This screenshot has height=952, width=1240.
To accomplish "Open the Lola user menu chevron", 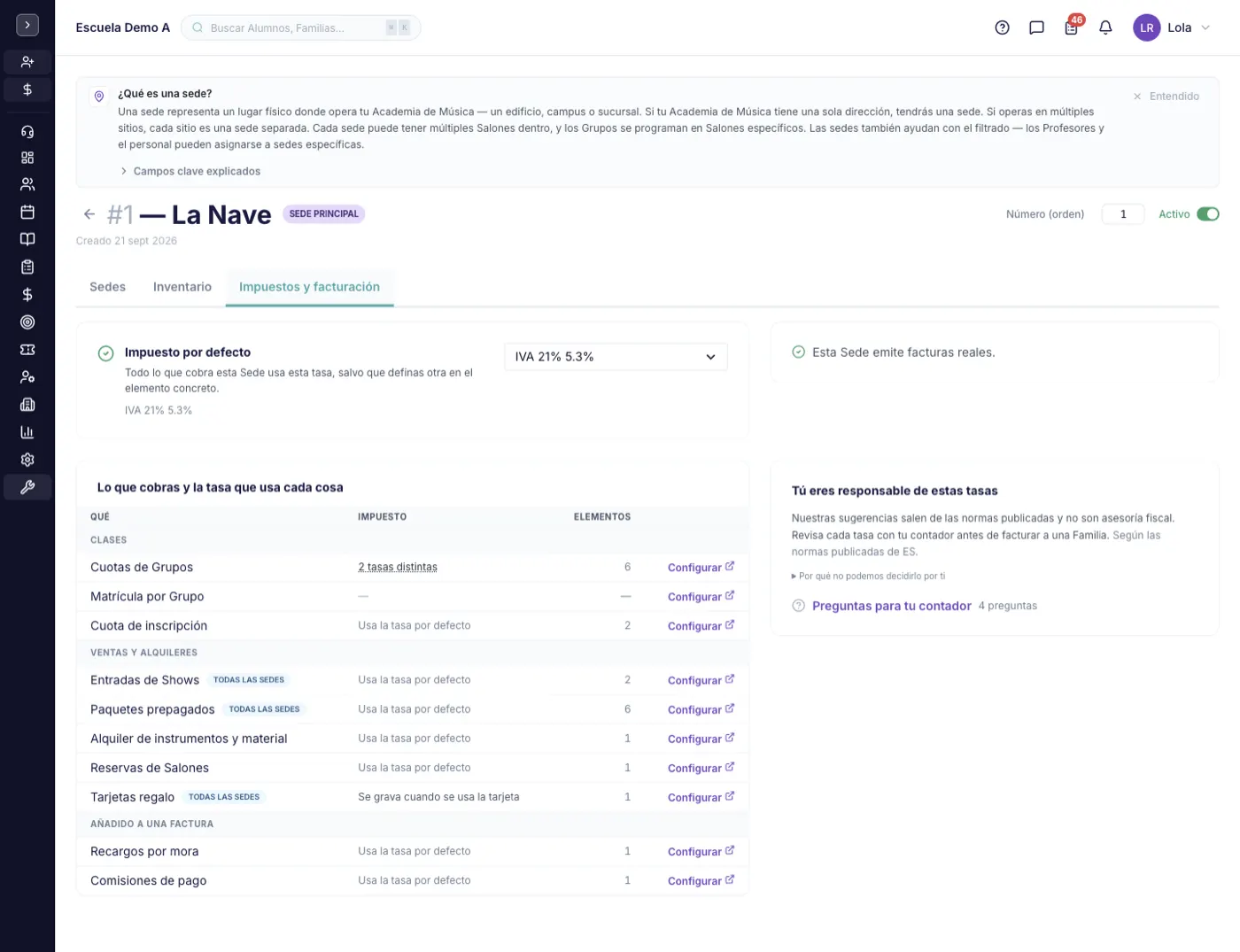I will click(1205, 27).
